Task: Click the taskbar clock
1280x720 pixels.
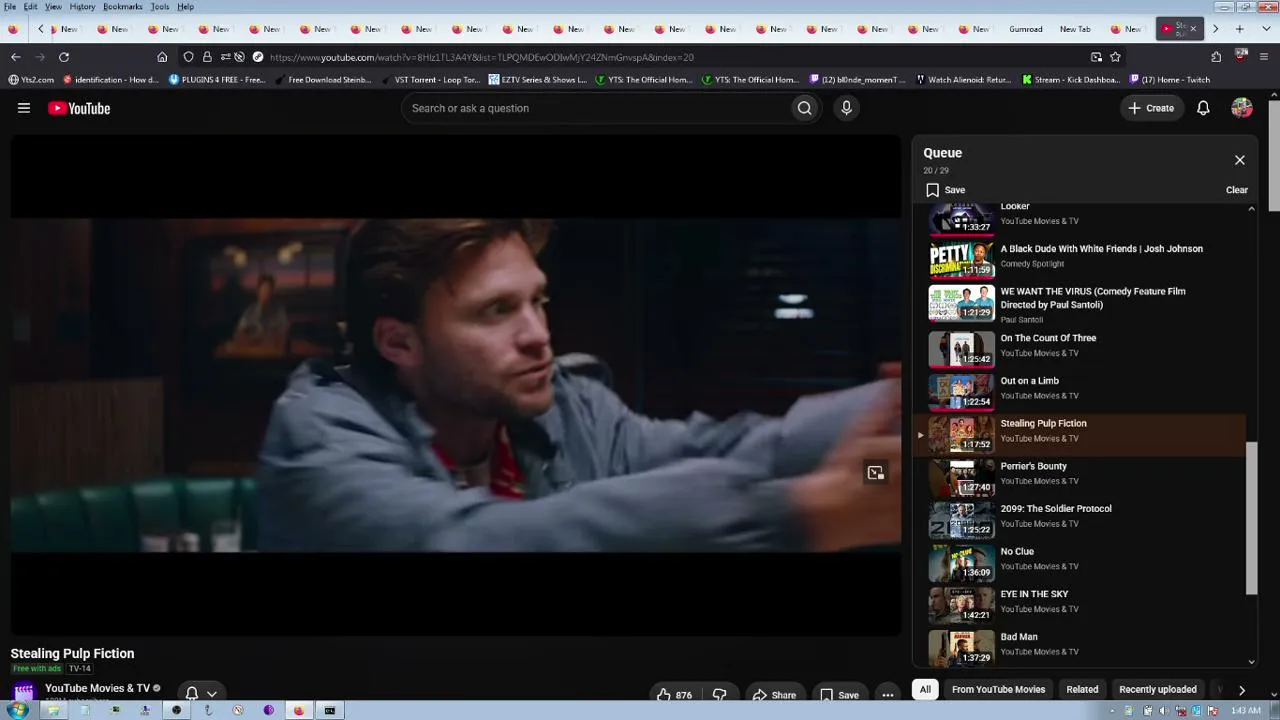Action: 1245,710
